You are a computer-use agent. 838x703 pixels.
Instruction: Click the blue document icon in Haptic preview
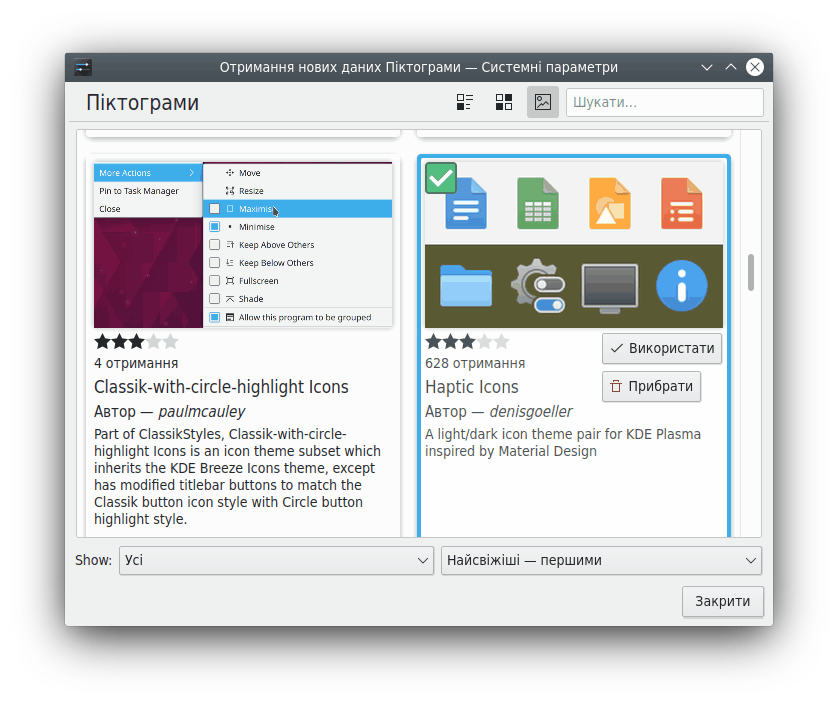point(465,203)
